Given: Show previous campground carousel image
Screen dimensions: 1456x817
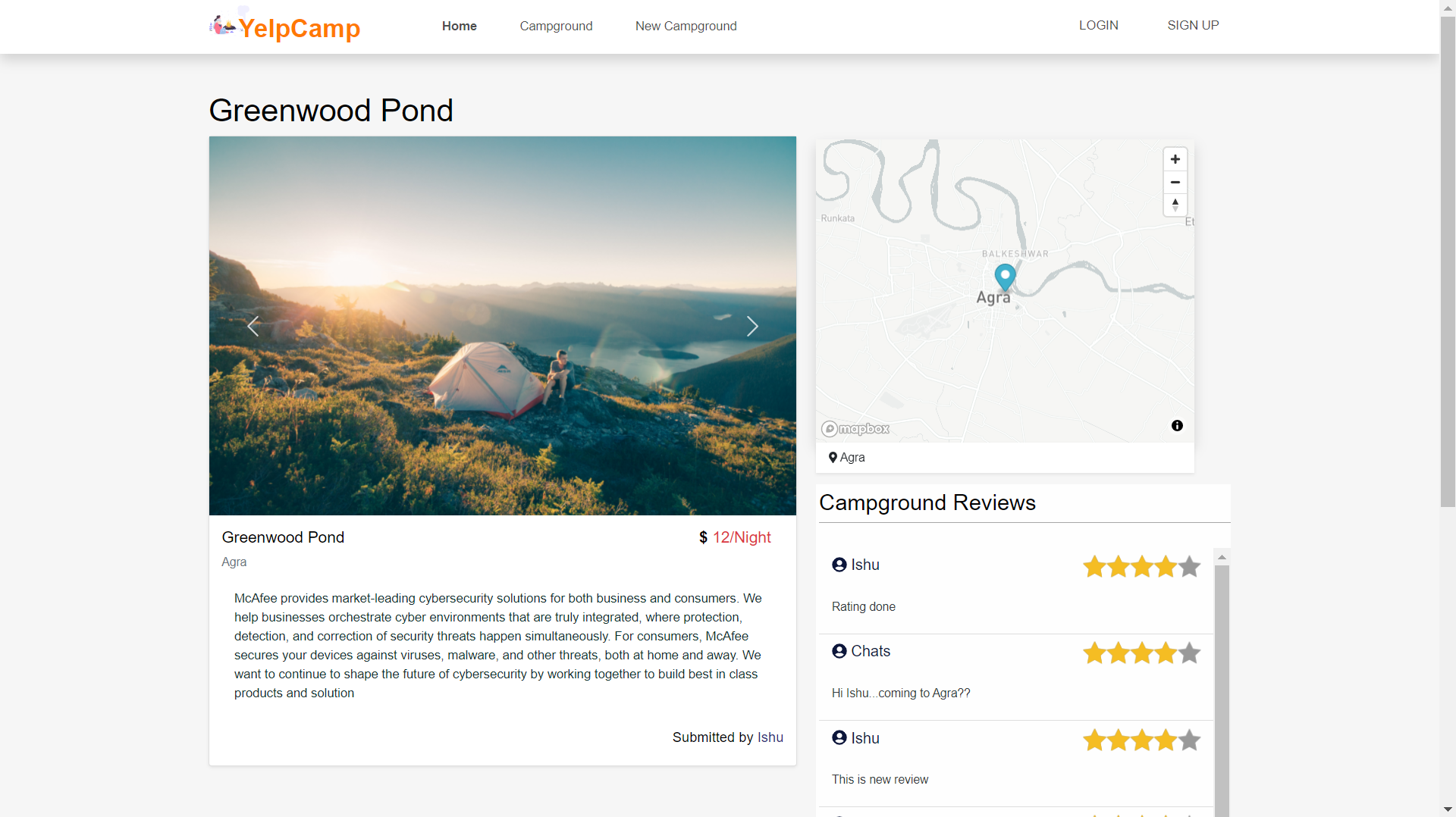Looking at the screenshot, I should click(253, 326).
